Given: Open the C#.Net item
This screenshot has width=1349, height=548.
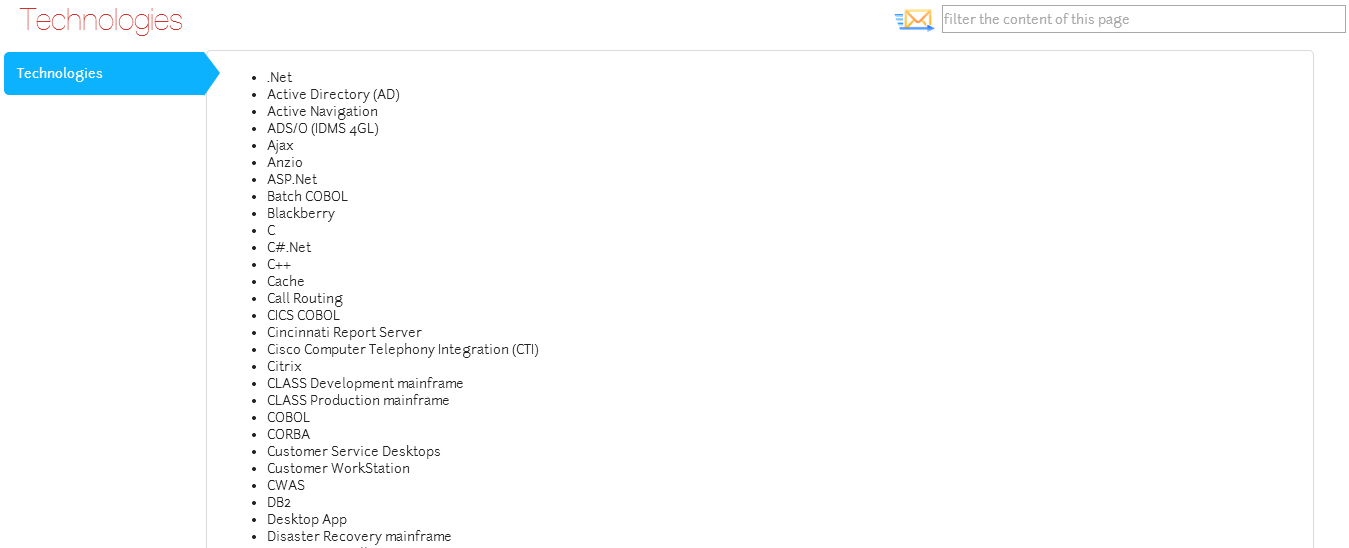Looking at the screenshot, I should point(289,248).
